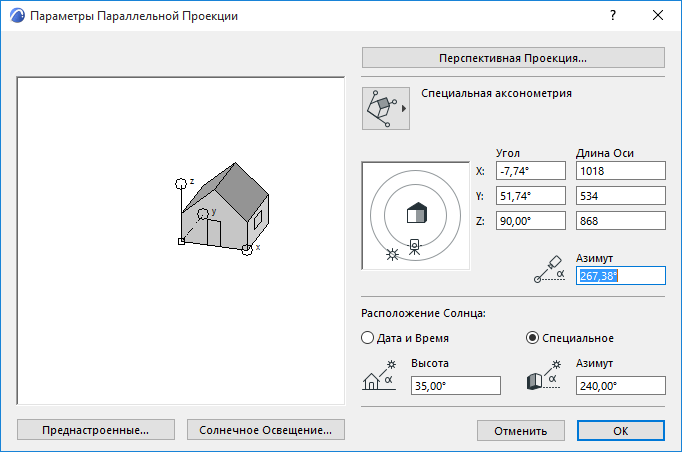Open the Преднастроенные presets
The width and height of the screenshot is (682, 452).
(96, 430)
